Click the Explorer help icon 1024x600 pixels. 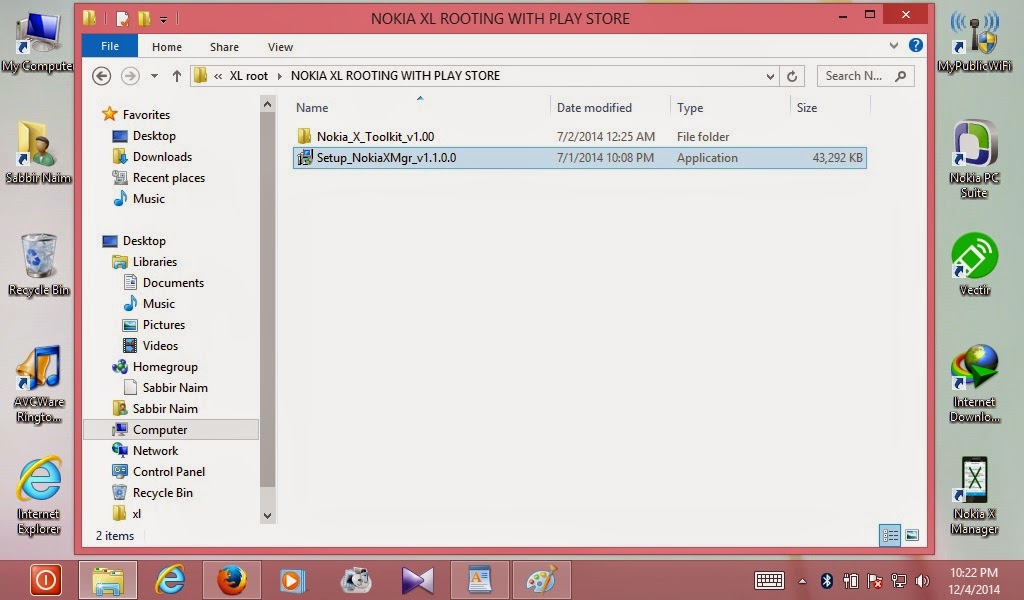click(x=916, y=45)
